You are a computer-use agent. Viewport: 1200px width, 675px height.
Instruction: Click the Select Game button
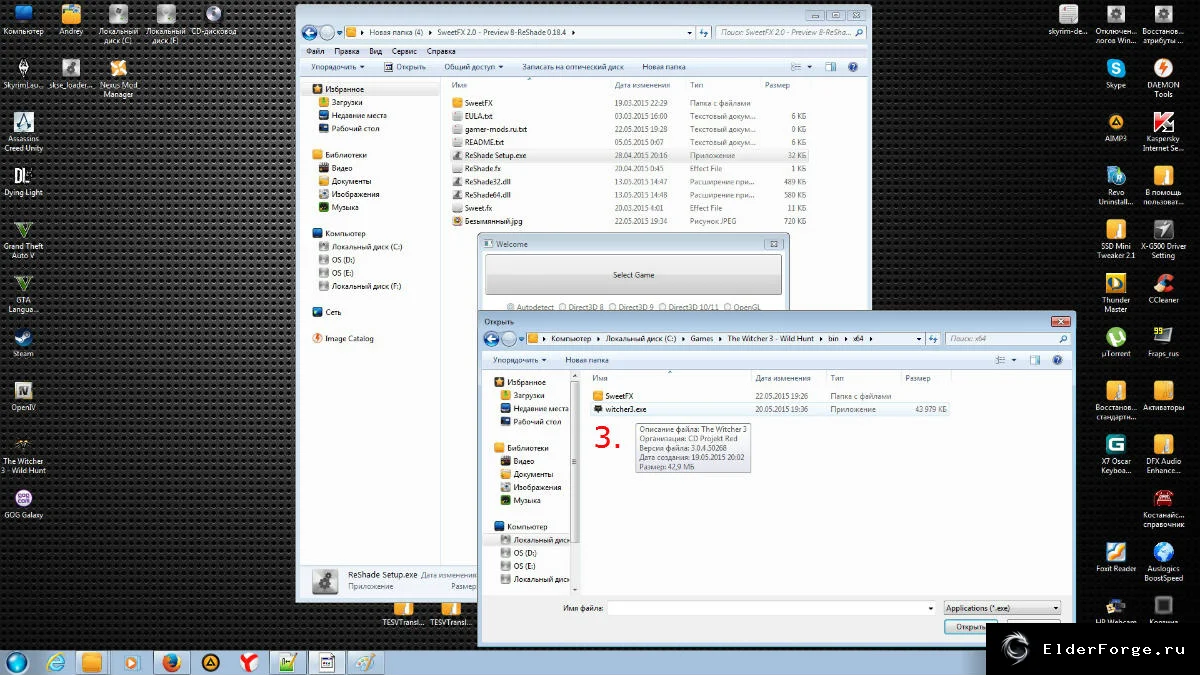(x=633, y=275)
